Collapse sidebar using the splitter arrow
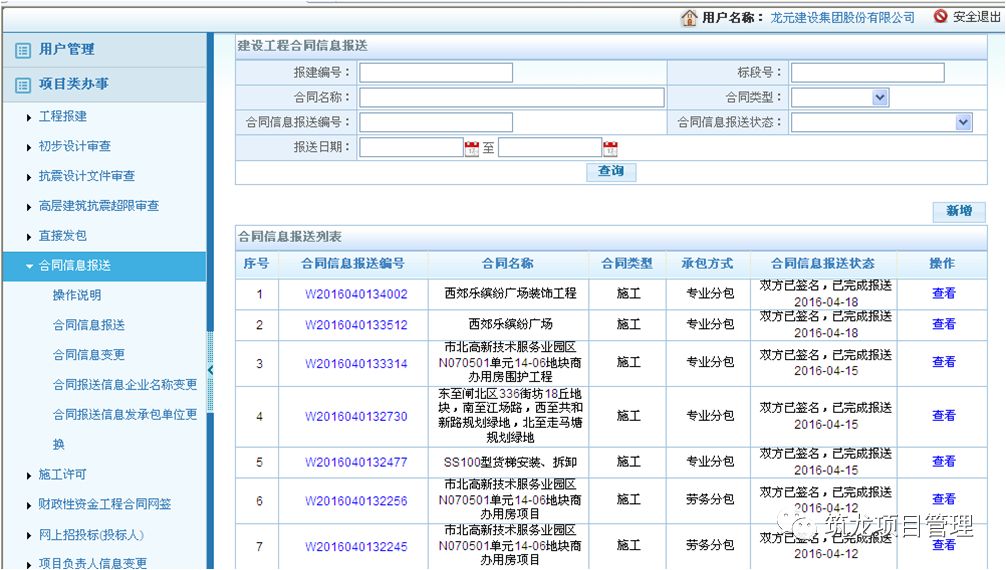 point(210,370)
